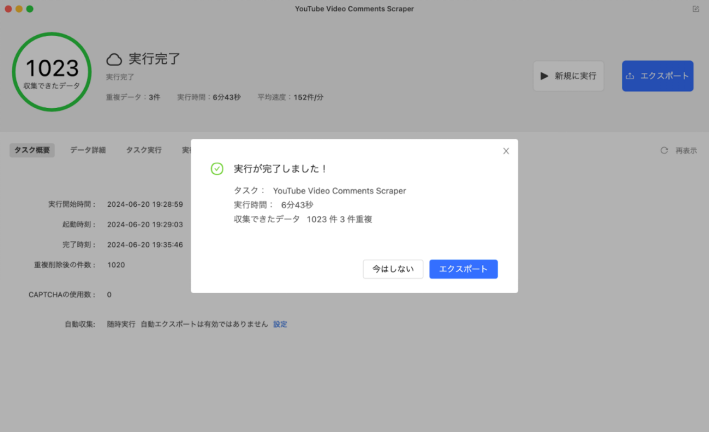Click the top-right window edit icon

(695, 9)
